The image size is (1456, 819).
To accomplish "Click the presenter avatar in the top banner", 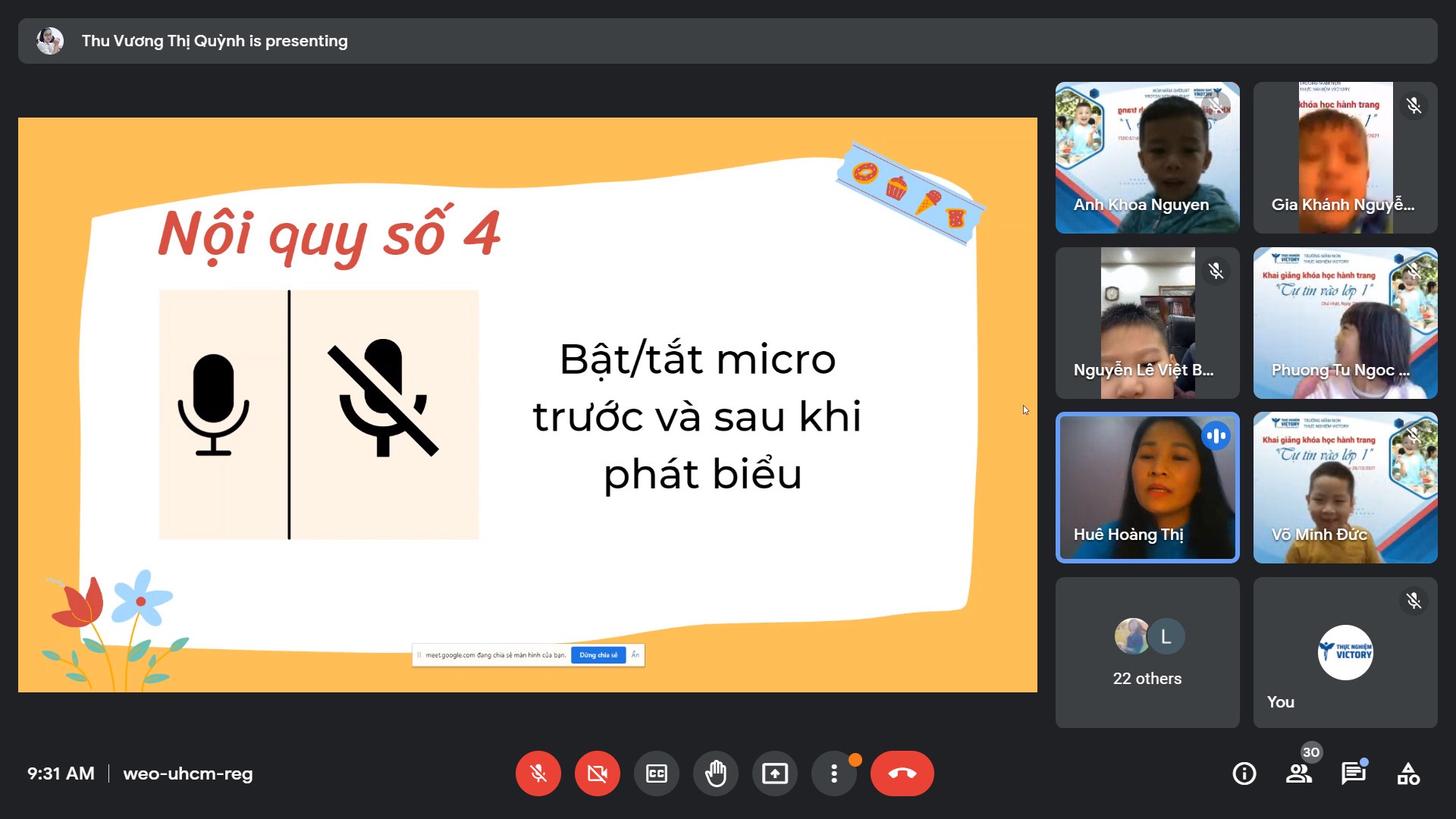I will click(x=50, y=41).
